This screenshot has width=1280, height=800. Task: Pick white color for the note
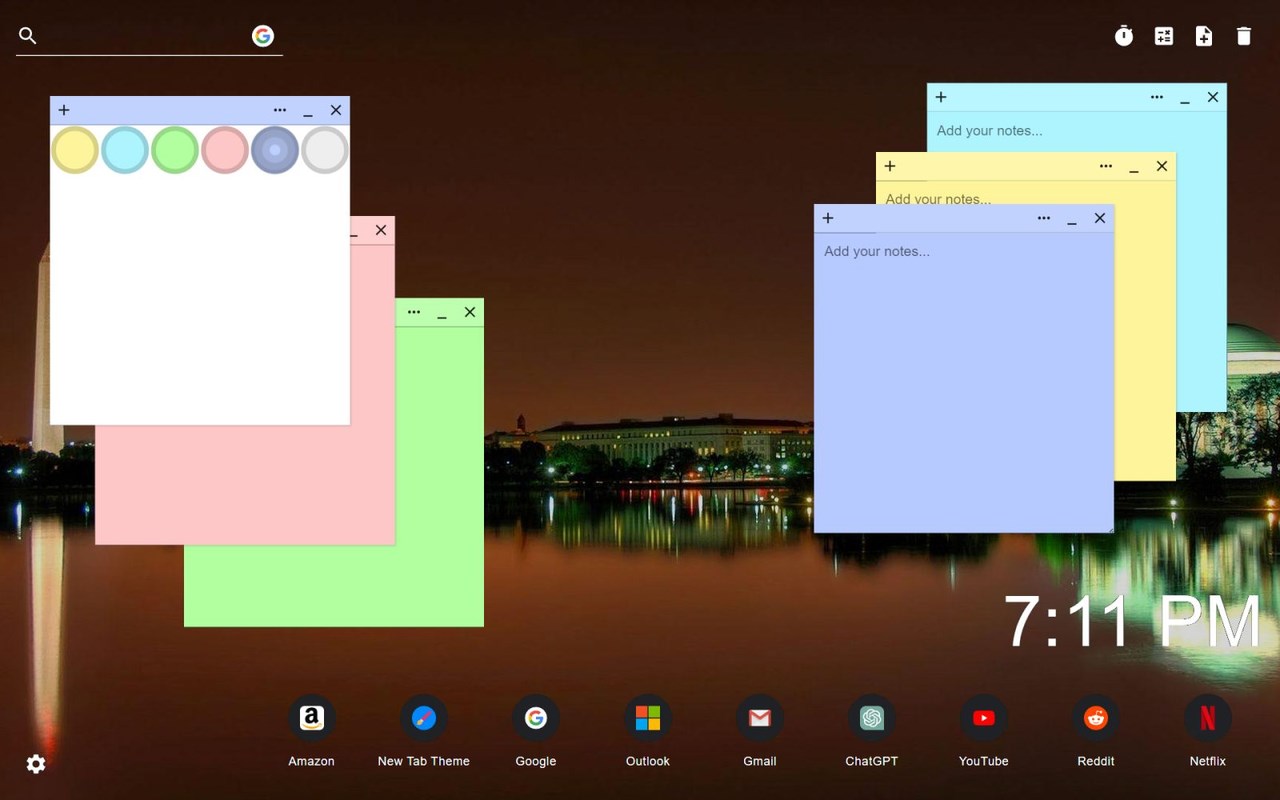click(x=325, y=150)
